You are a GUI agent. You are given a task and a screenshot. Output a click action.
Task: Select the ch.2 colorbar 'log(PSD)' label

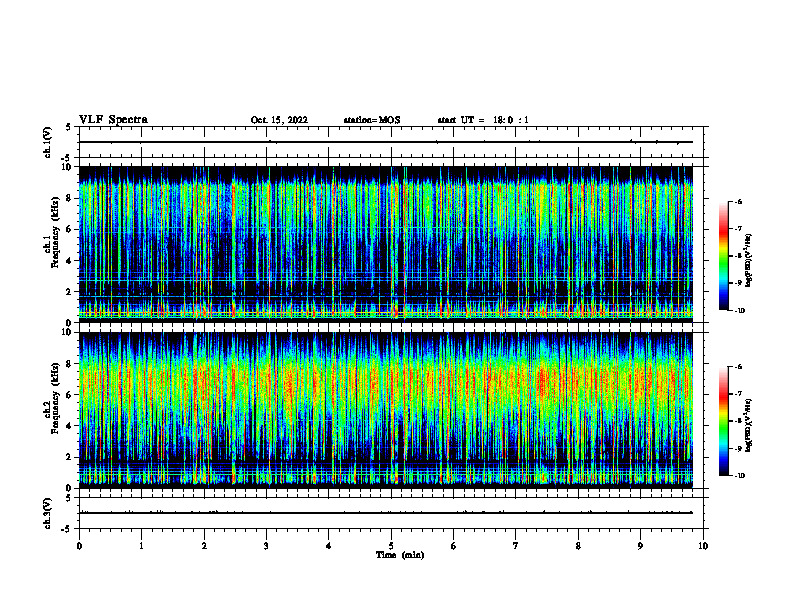coord(749,426)
